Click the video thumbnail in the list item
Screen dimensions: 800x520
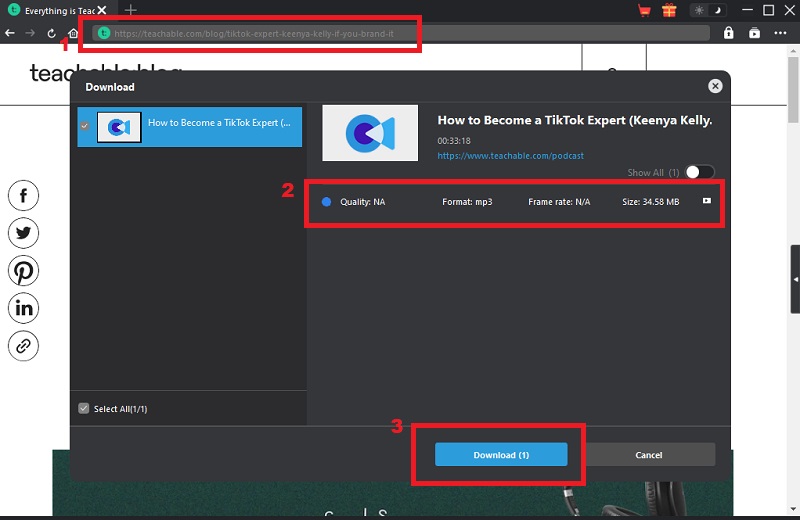tap(119, 127)
